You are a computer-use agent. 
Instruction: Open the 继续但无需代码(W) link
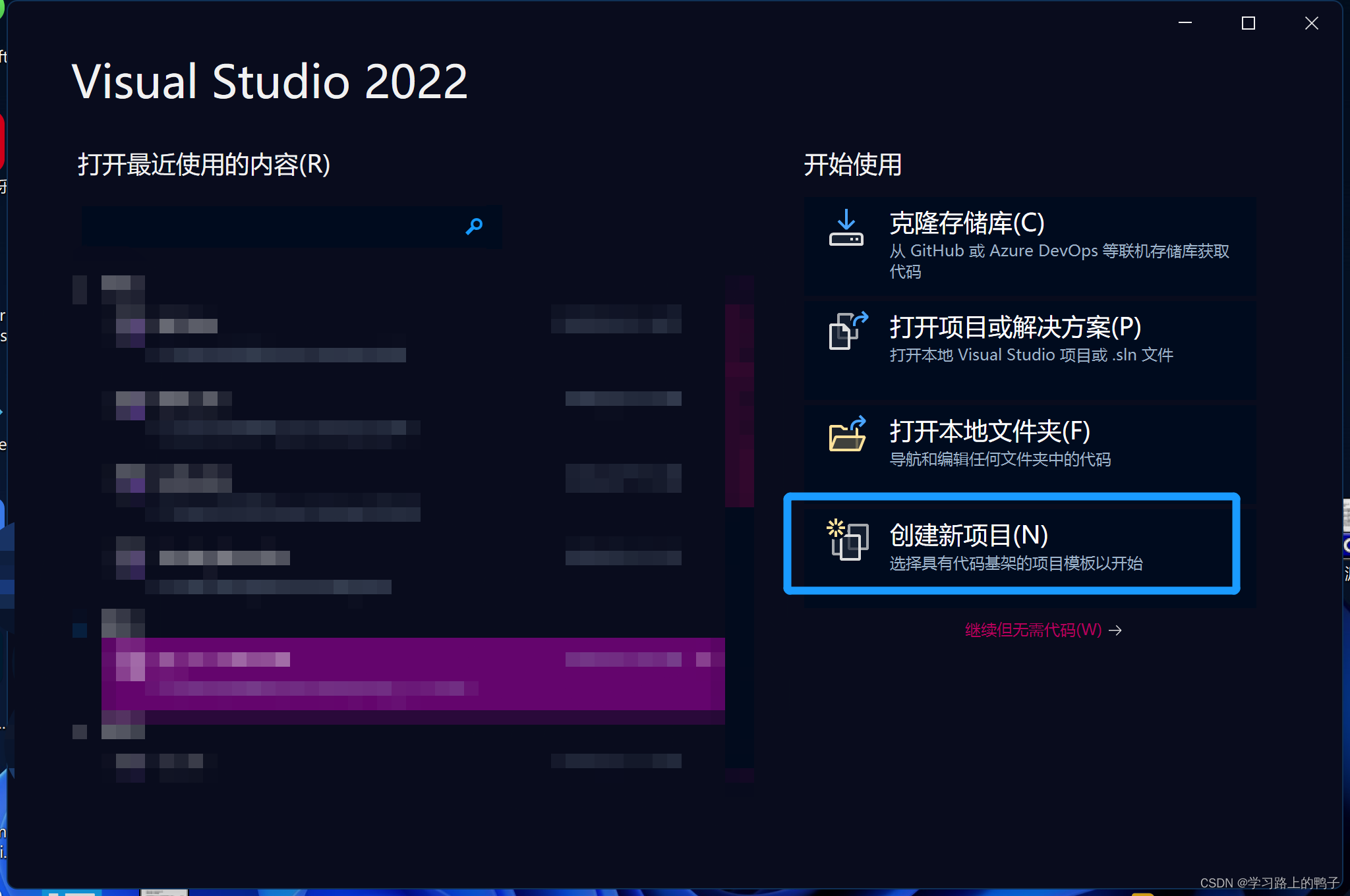[x=1033, y=630]
